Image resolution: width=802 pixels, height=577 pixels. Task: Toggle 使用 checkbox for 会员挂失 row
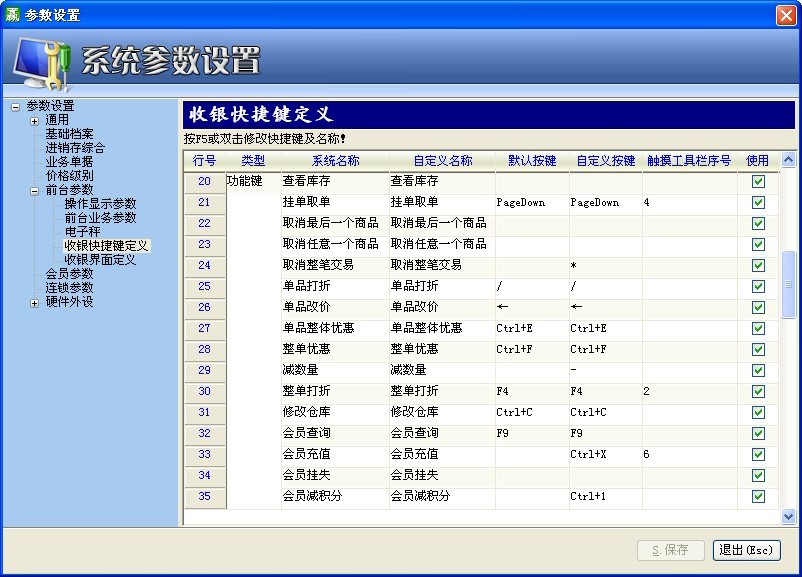click(758, 475)
